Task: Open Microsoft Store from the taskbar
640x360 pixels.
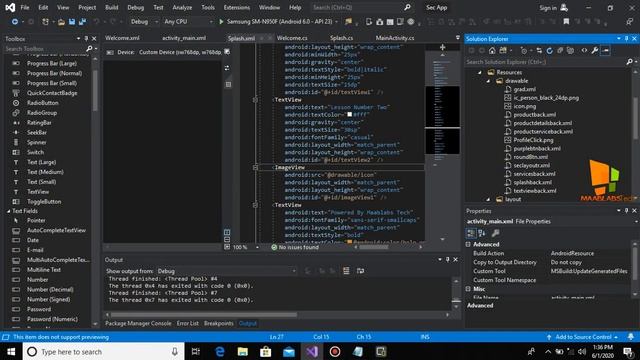Action: [266, 351]
